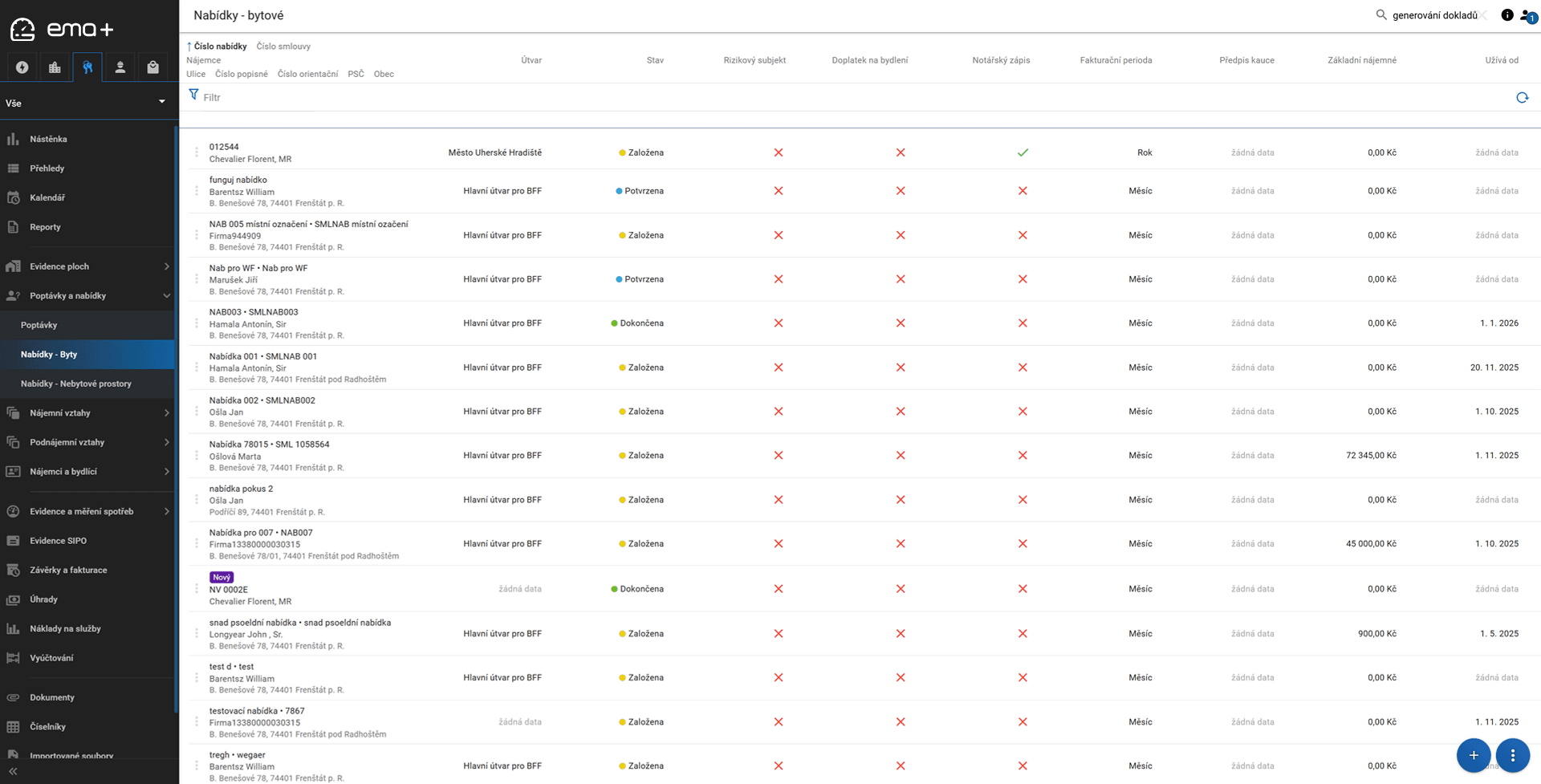The image size is (1541, 784).
Task: Open row menu for offer 012544
Action: pos(197,152)
